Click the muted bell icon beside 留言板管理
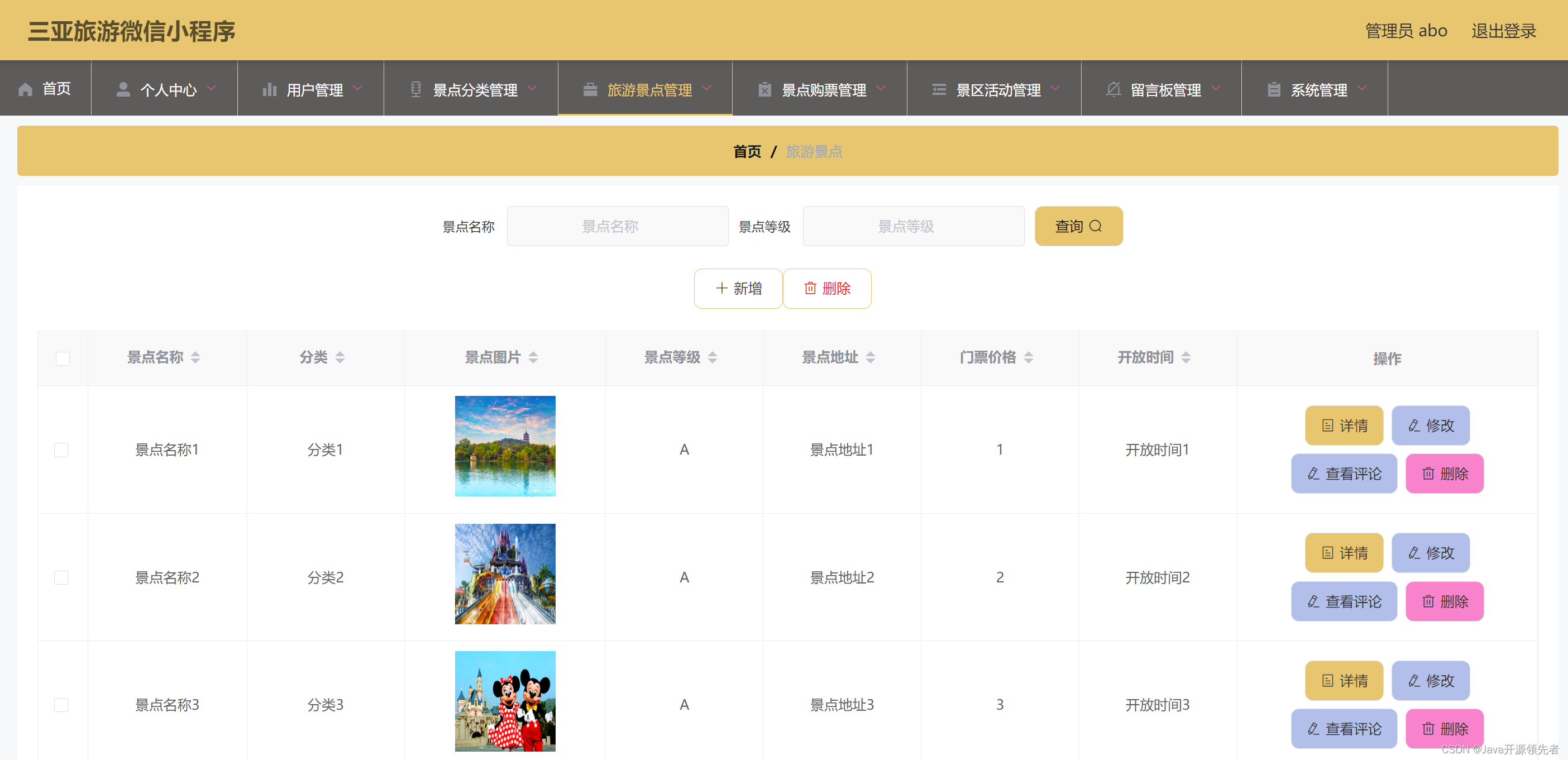Screen dimensions: 1568x760 click(x=1113, y=89)
